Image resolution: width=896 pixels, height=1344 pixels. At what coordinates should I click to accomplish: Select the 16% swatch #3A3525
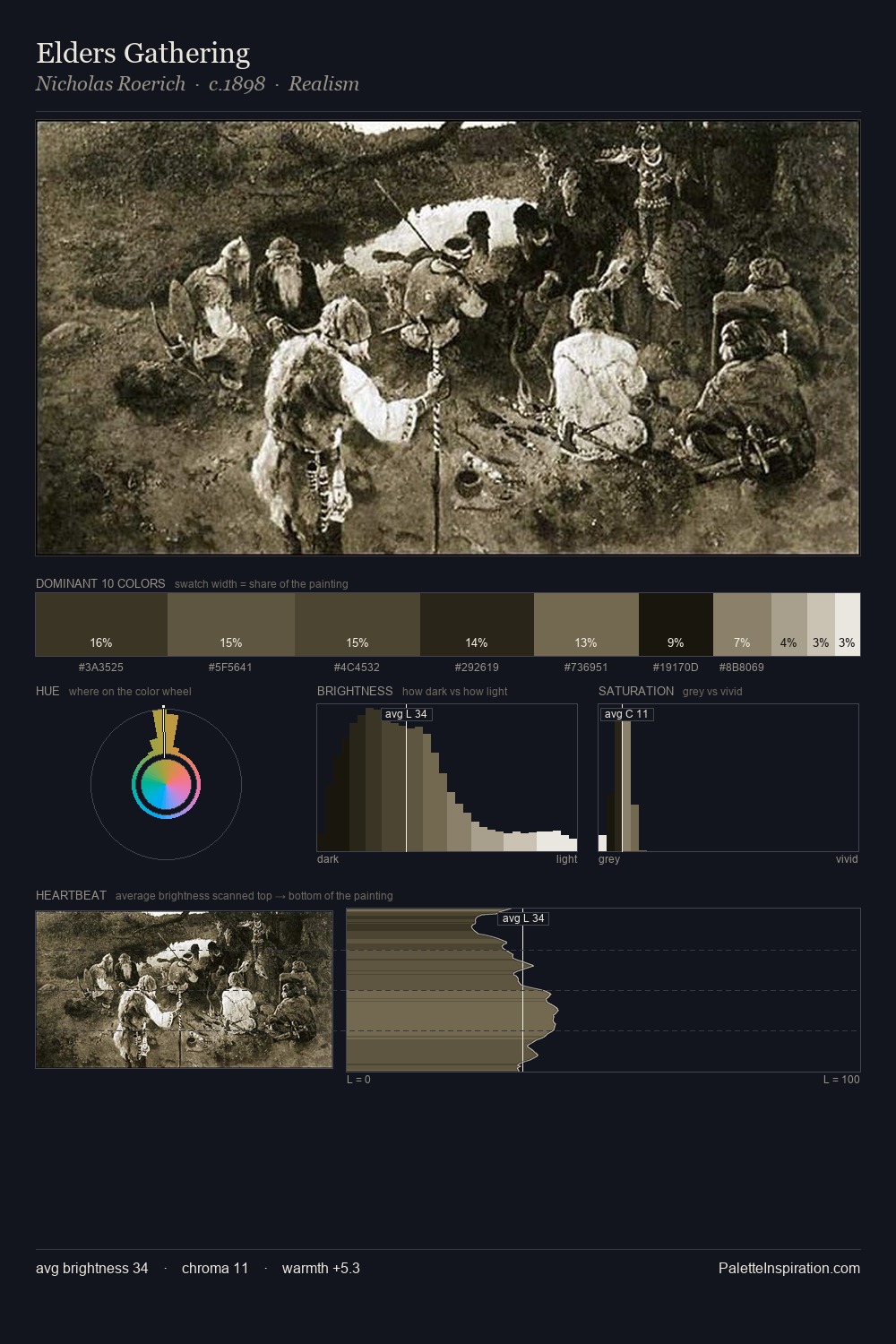tap(101, 625)
